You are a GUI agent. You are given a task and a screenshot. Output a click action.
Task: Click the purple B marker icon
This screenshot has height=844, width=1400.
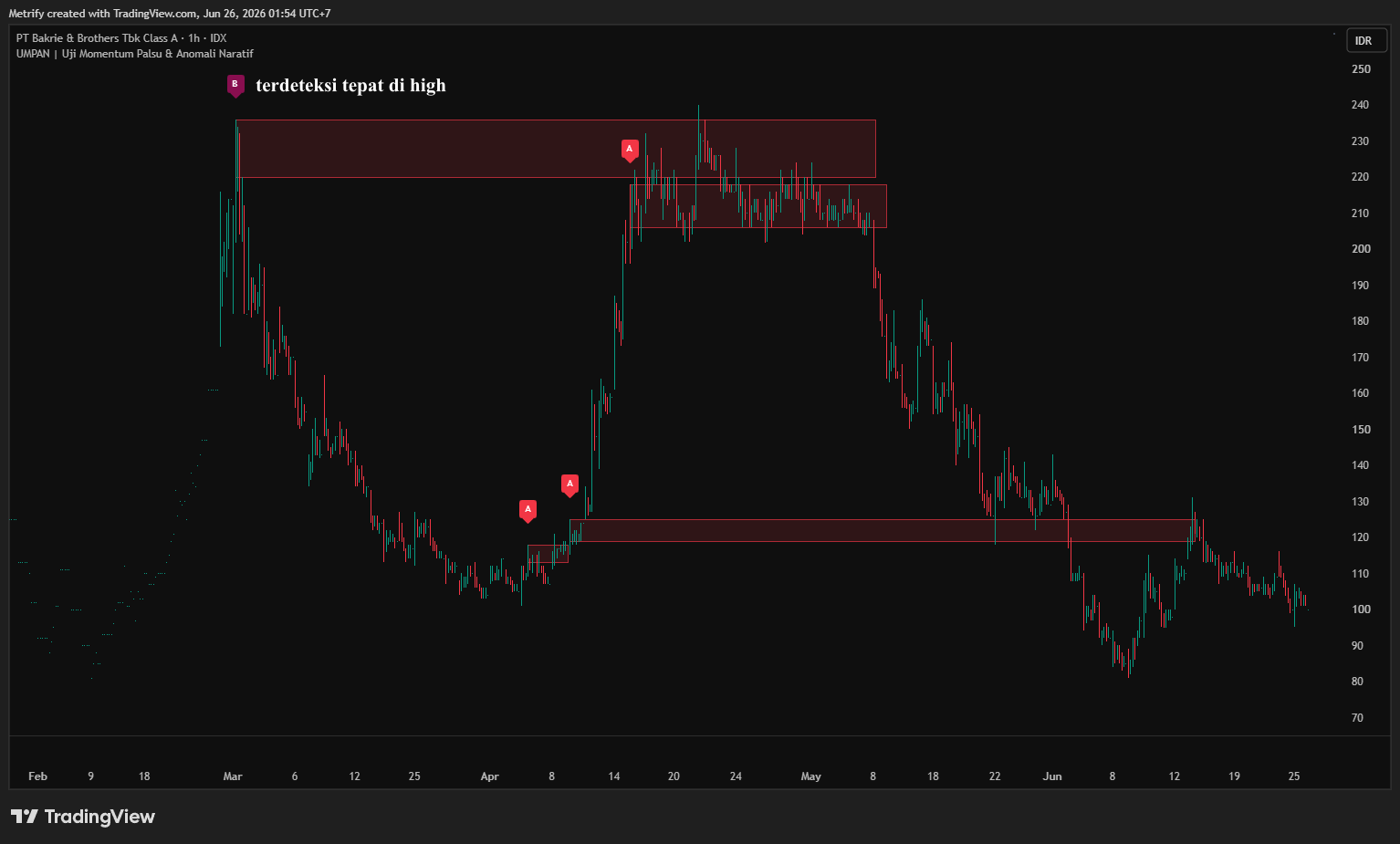pyautogui.click(x=235, y=86)
